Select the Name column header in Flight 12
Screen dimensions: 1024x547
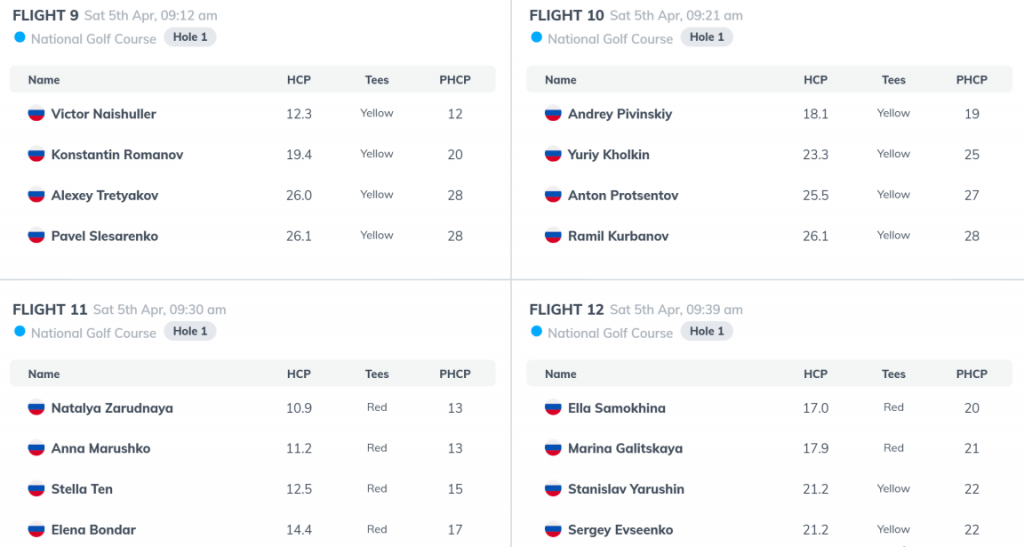pyautogui.click(x=560, y=374)
